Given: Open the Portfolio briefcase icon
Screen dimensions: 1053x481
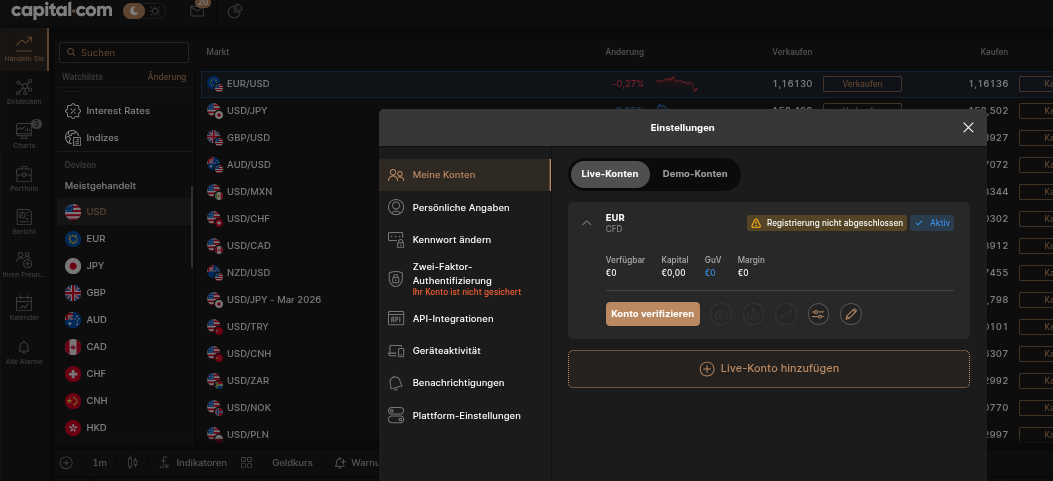Looking at the screenshot, I should pos(24,179).
